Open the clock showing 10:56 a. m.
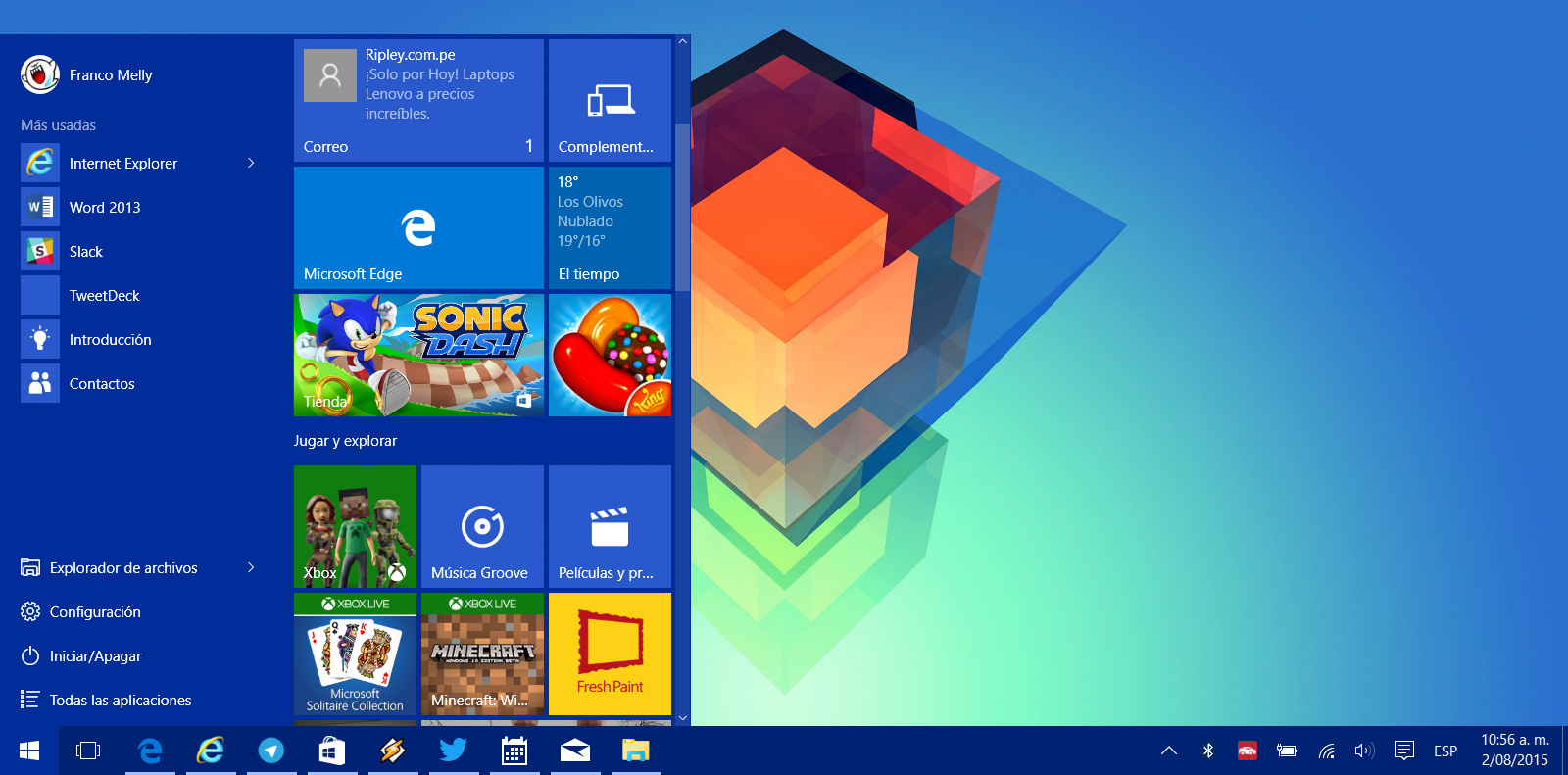 pyautogui.click(x=1515, y=751)
